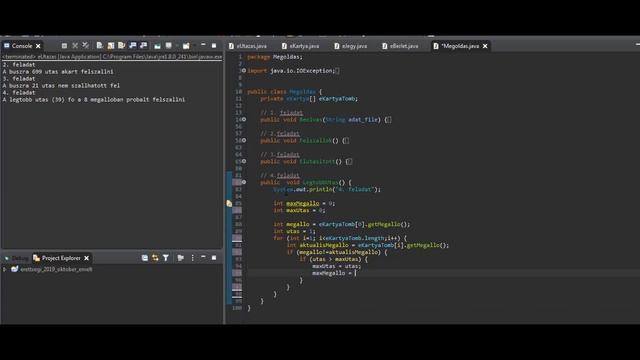This screenshot has width=640, height=360.
Task: Expand the folded Elutasitott method marker
Action: coord(244,161)
